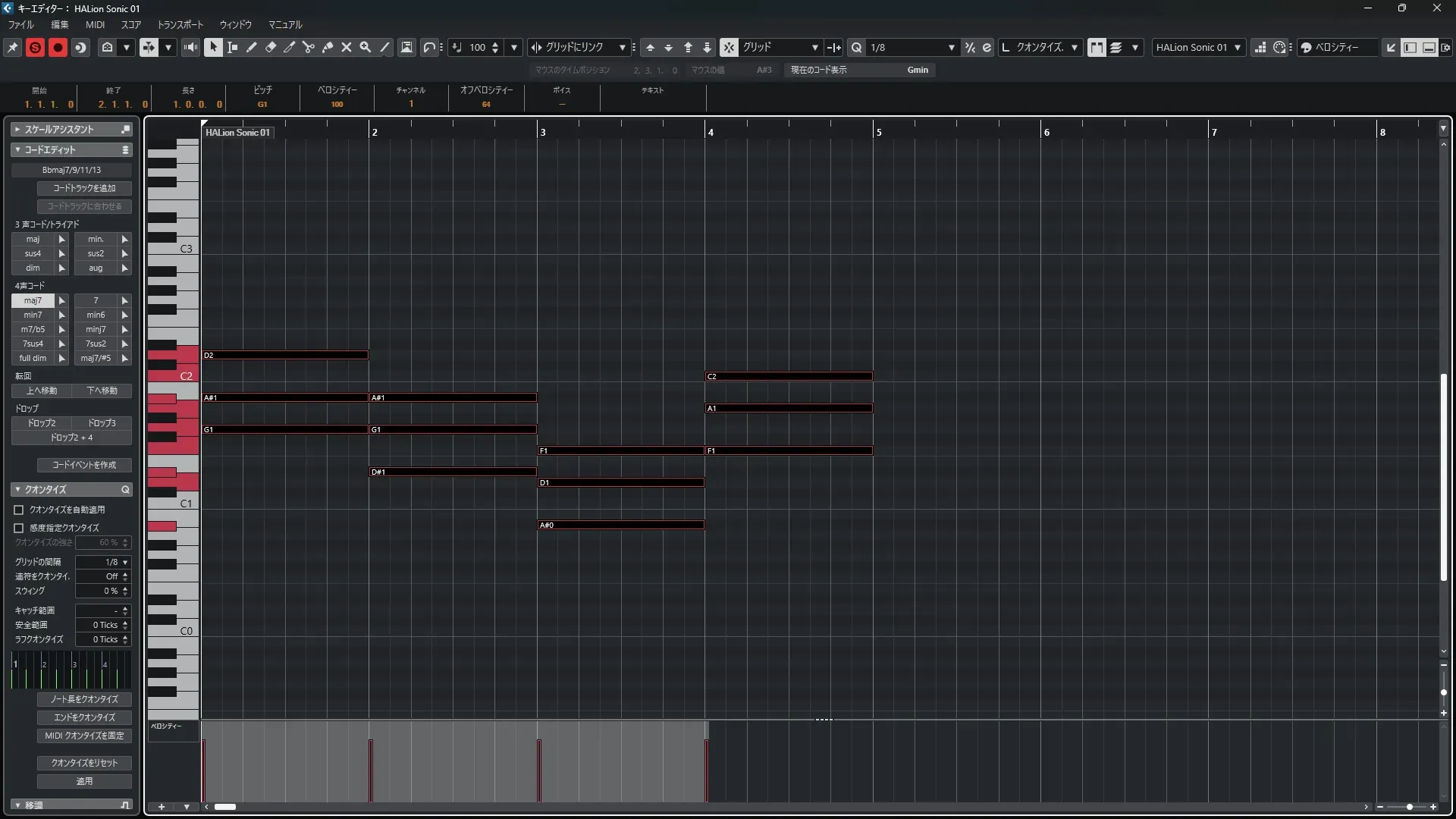
Task: Check the 感度指定クオンタイズ checkbox
Action: (x=19, y=528)
